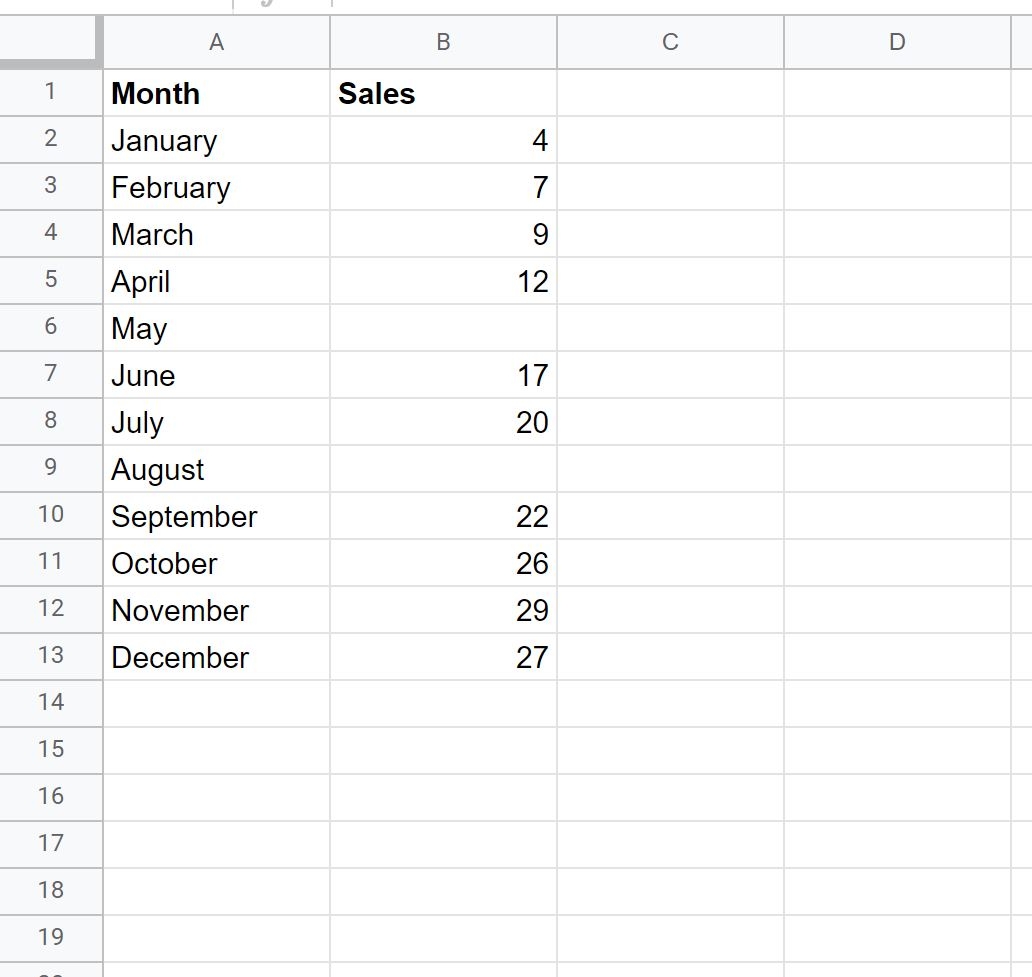Image resolution: width=1032 pixels, height=977 pixels.
Task: Select row 1 header
Action: pos(50,93)
